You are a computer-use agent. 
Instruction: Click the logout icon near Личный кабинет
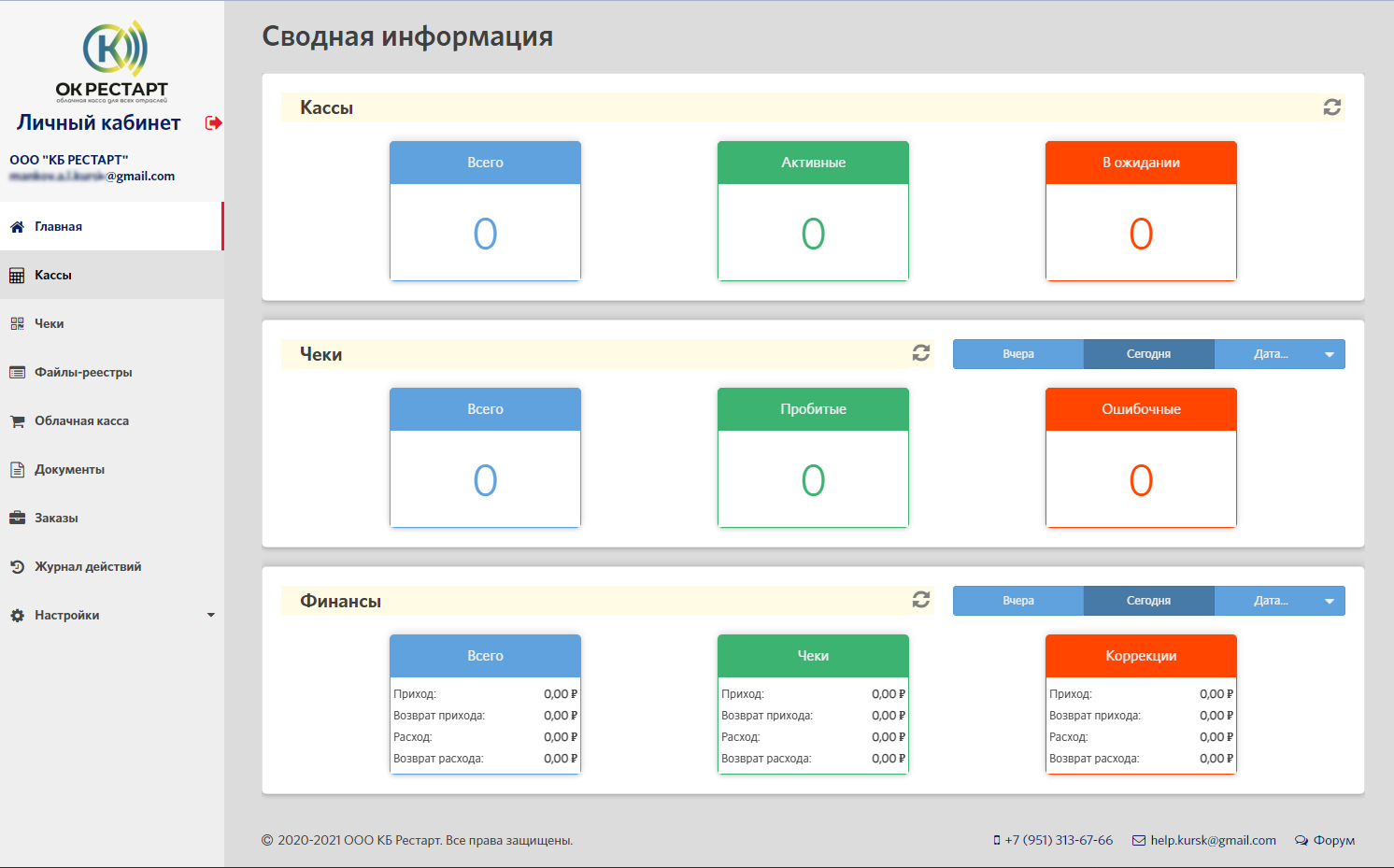coord(213,122)
